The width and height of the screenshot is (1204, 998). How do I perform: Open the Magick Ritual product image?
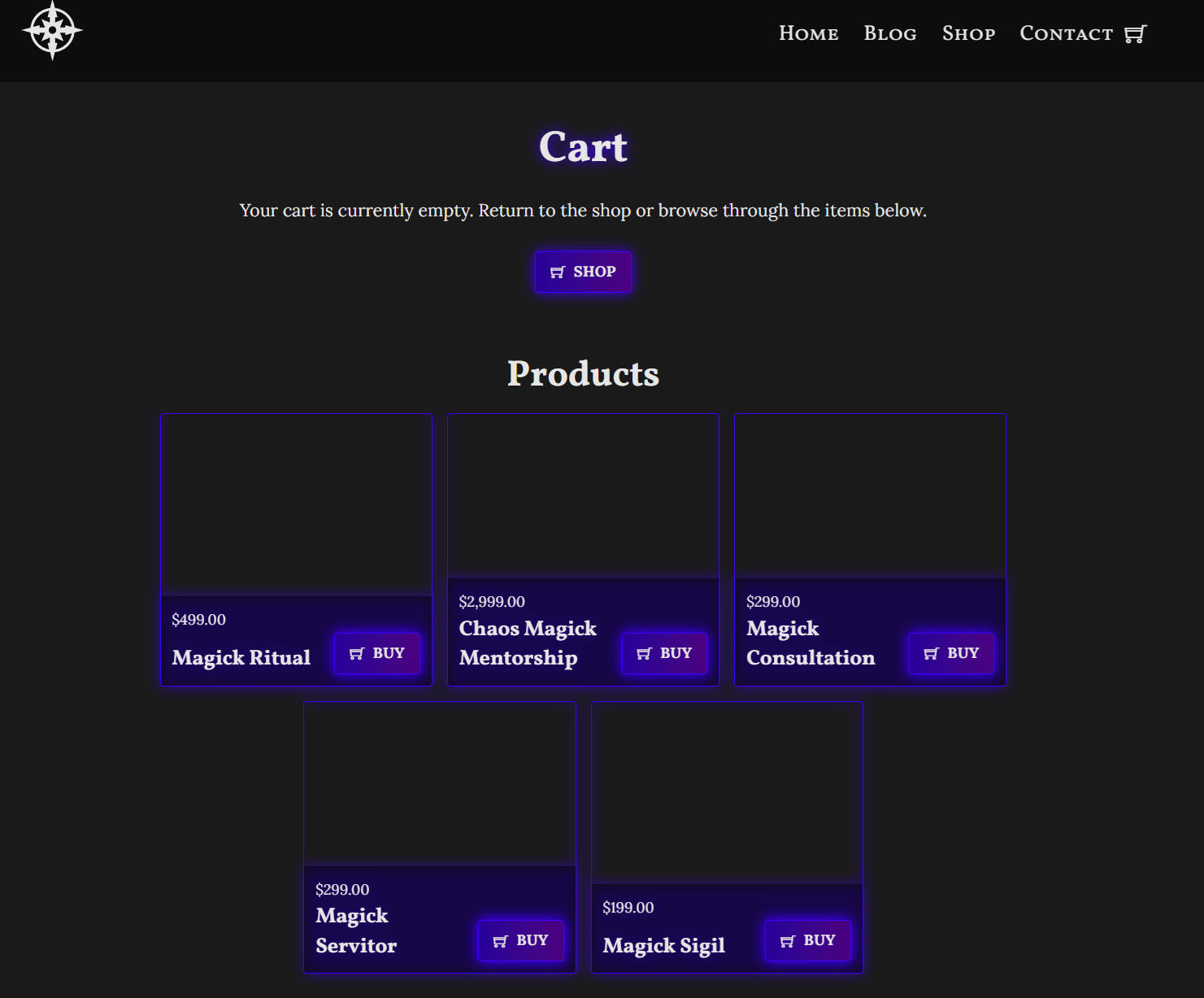coord(296,505)
